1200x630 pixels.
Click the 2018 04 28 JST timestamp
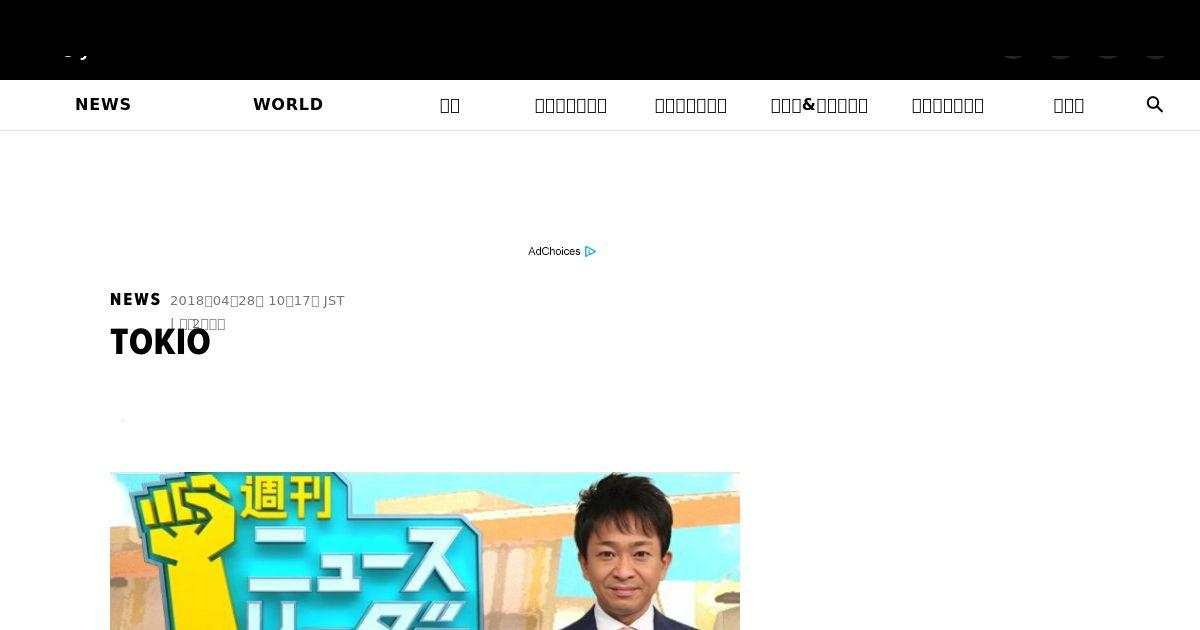click(x=257, y=301)
